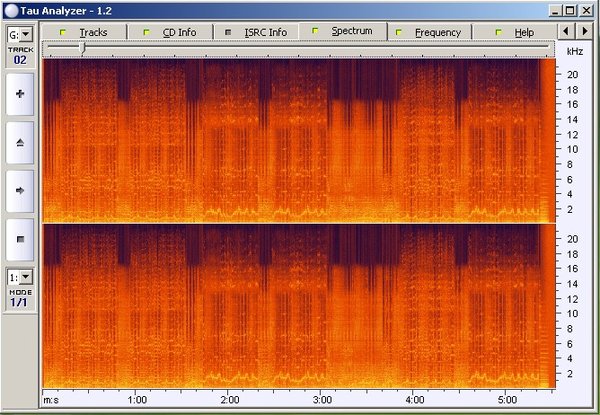This screenshot has height=415, width=600.
Task: Open the ISRC Info tab
Action: coord(256,33)
